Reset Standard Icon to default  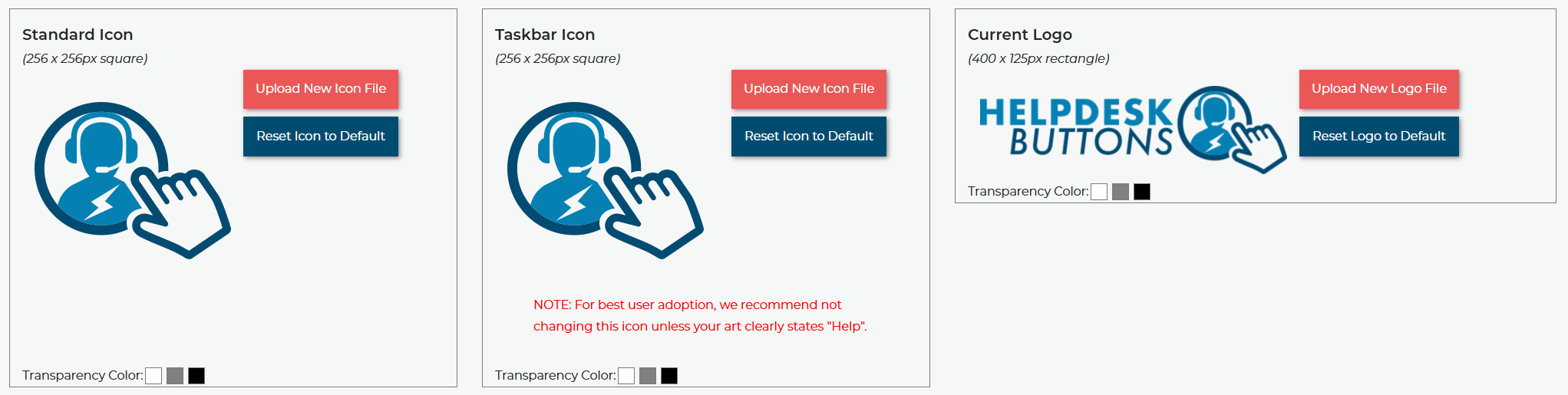click(x=321, y=137)
